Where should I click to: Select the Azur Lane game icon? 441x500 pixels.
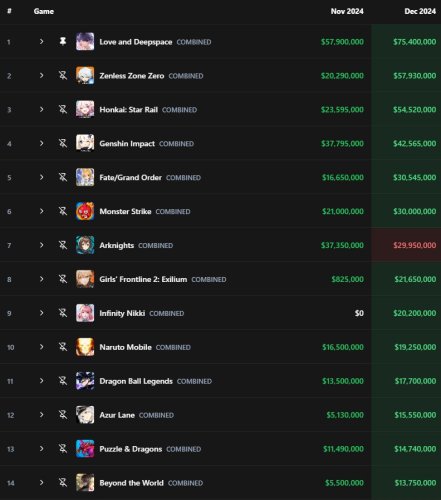pos(85,415)
